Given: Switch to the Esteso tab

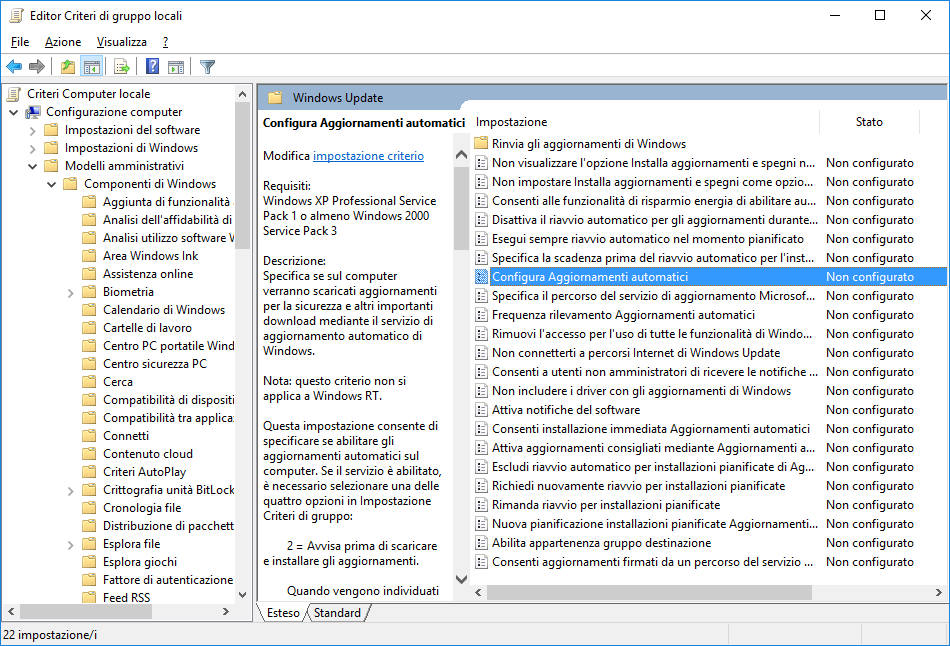Looking at the screenshot, I should tap(283, 613).
